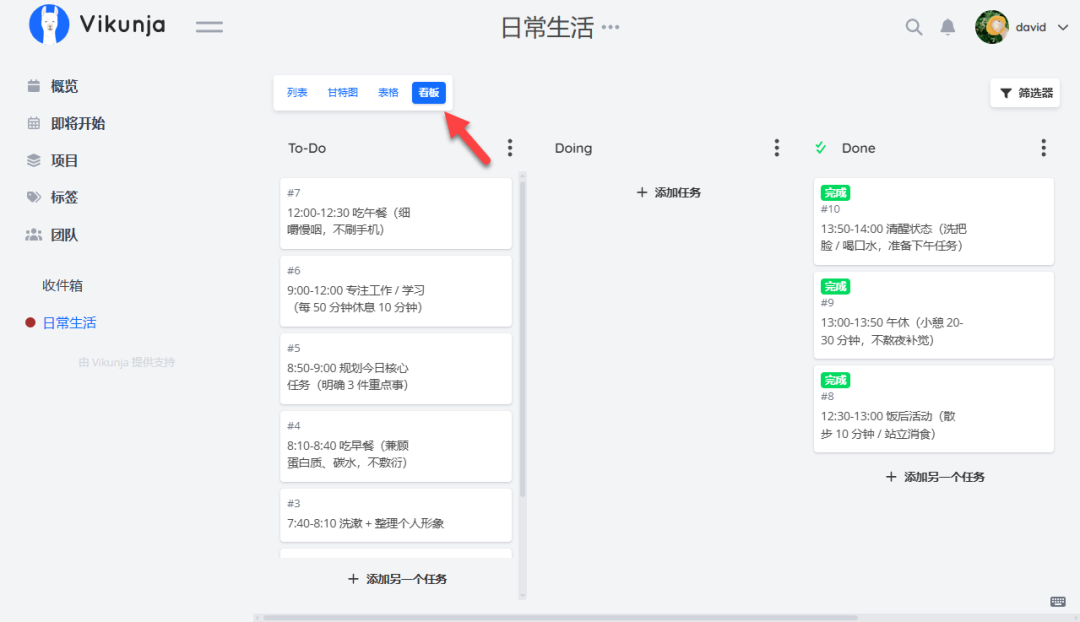Open To-Do column kebab menu

(x=510, y=148)
